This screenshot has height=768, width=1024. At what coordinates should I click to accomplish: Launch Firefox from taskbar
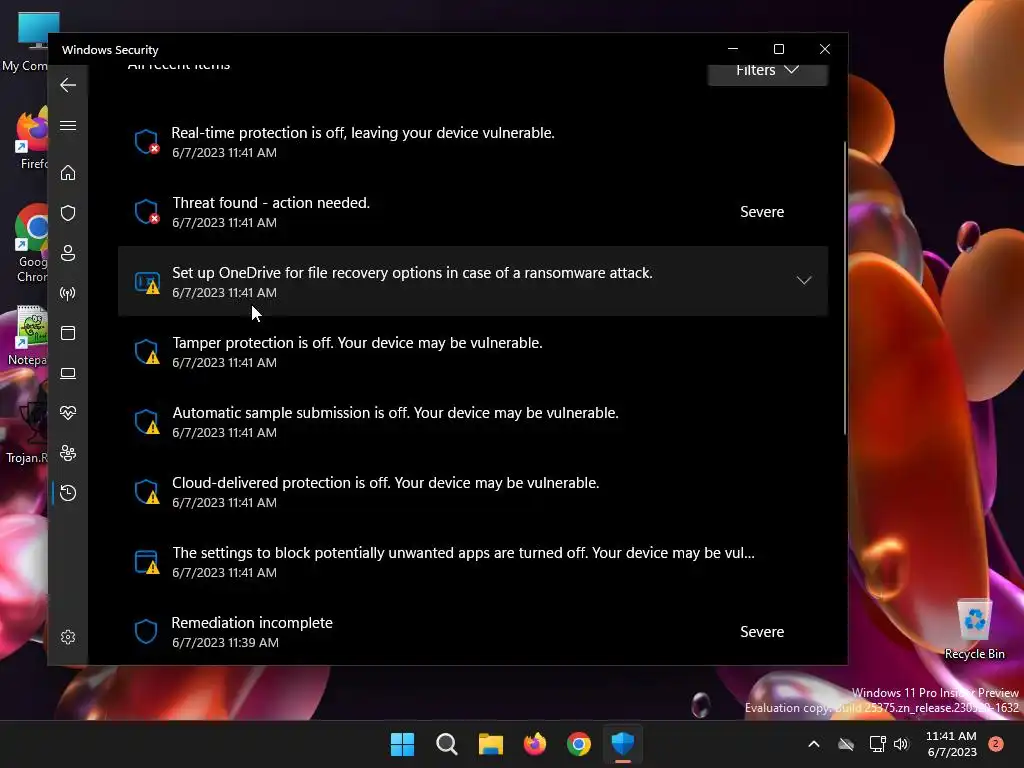point(535,744)
